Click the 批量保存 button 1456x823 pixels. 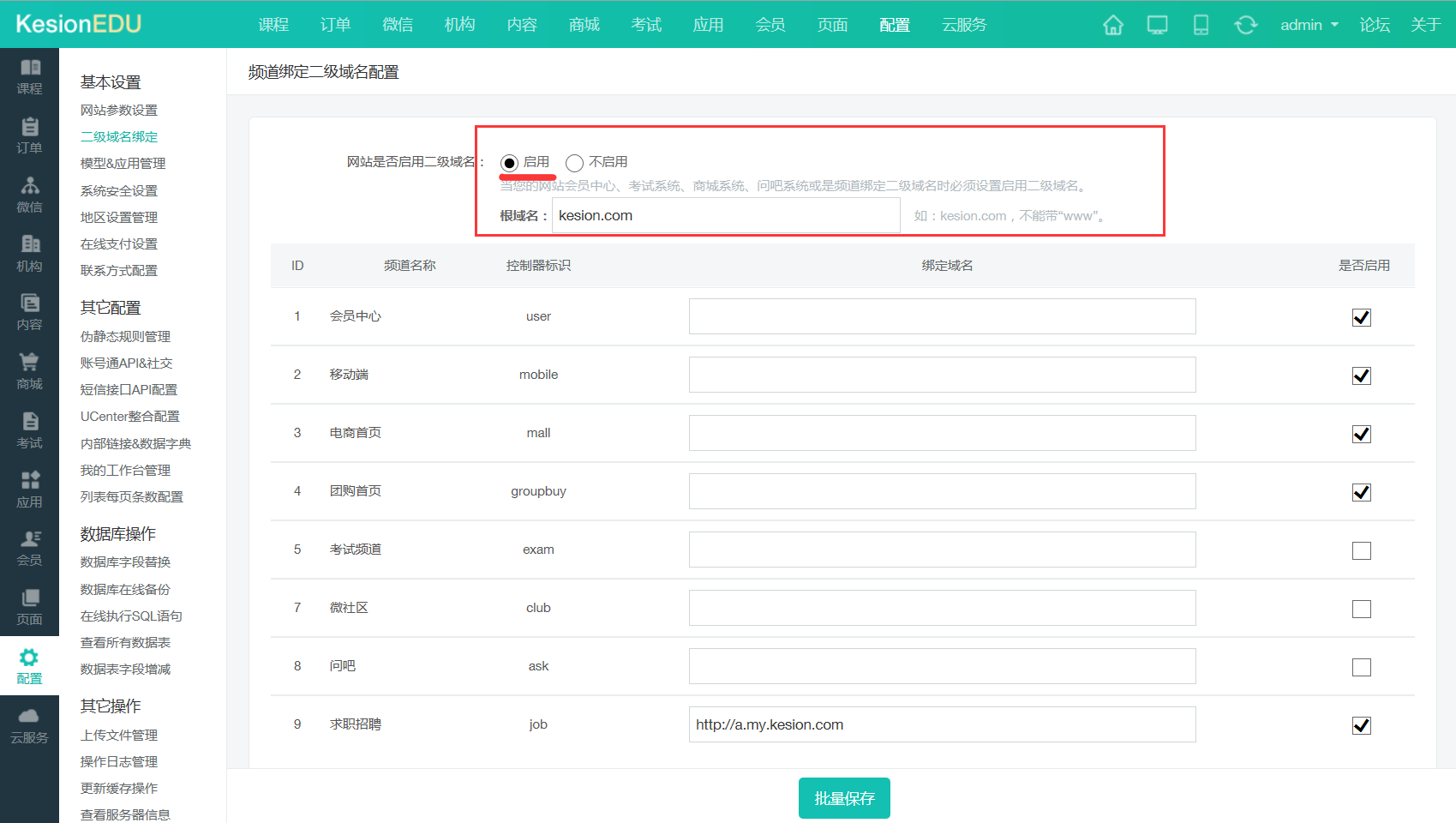point(844,798)
